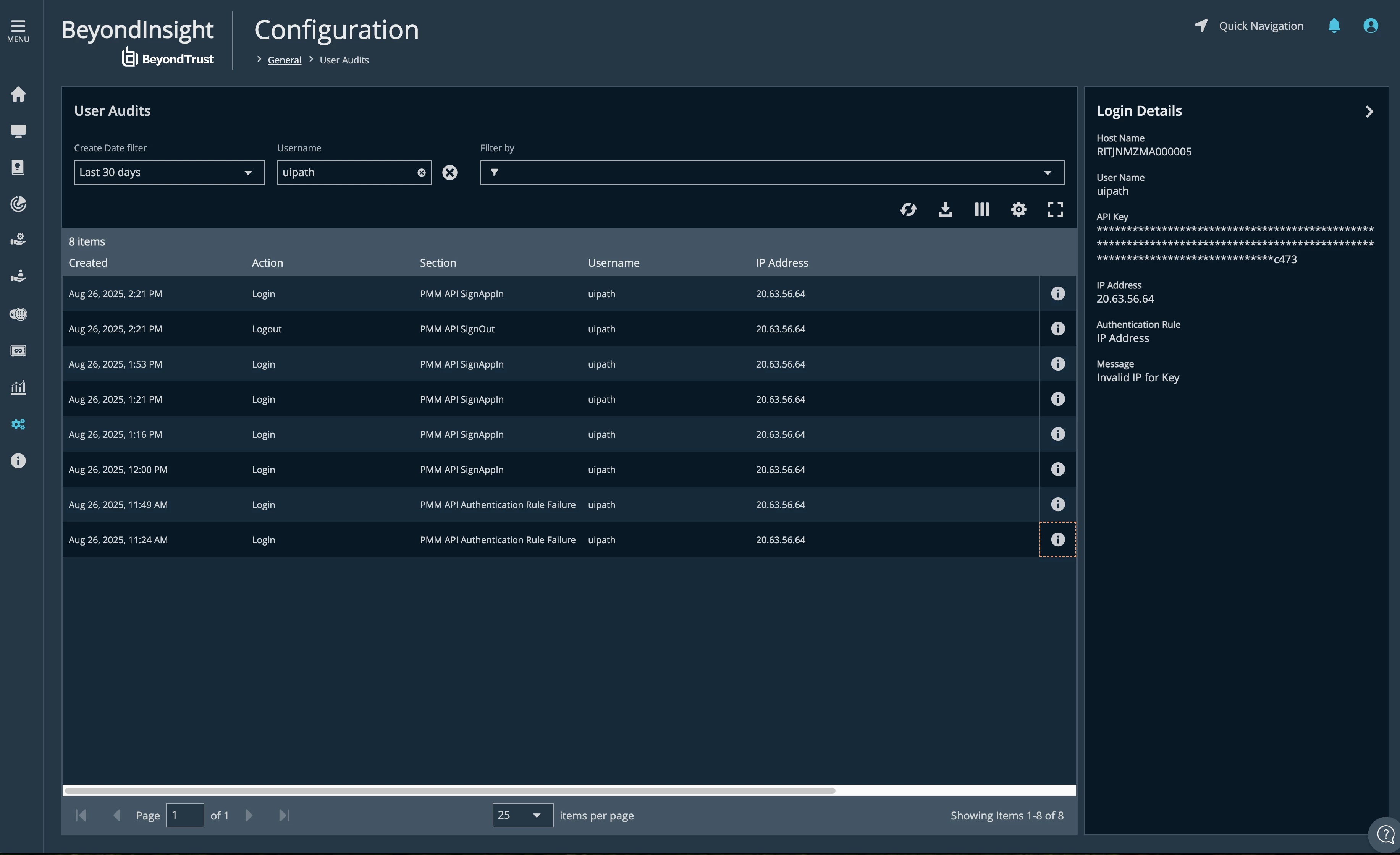Download the User Audits results
Image resolution: width=1400 pixels, height=855 pixels.
coord(945,210)
